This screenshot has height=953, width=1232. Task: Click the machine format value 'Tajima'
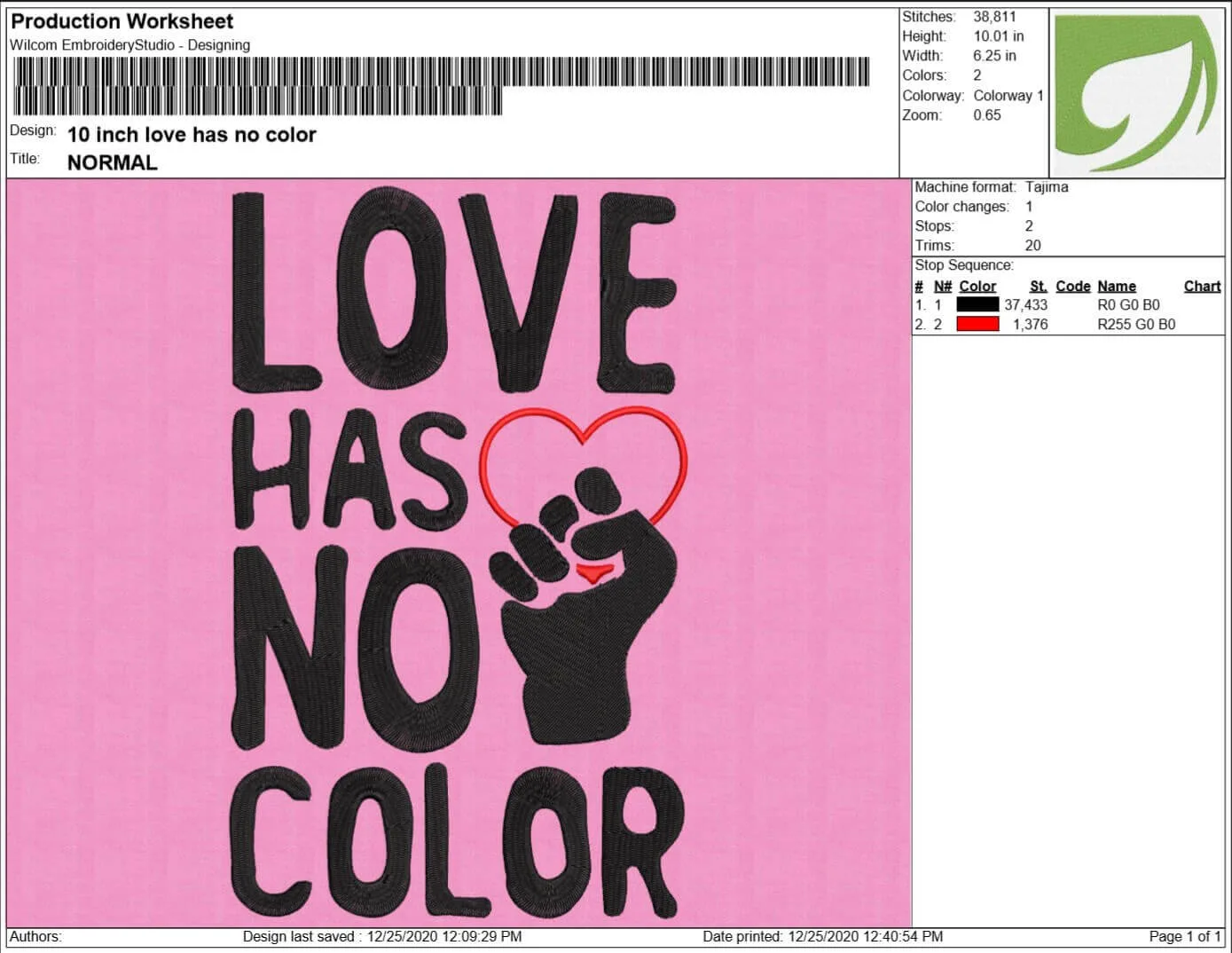[1047, 187]
